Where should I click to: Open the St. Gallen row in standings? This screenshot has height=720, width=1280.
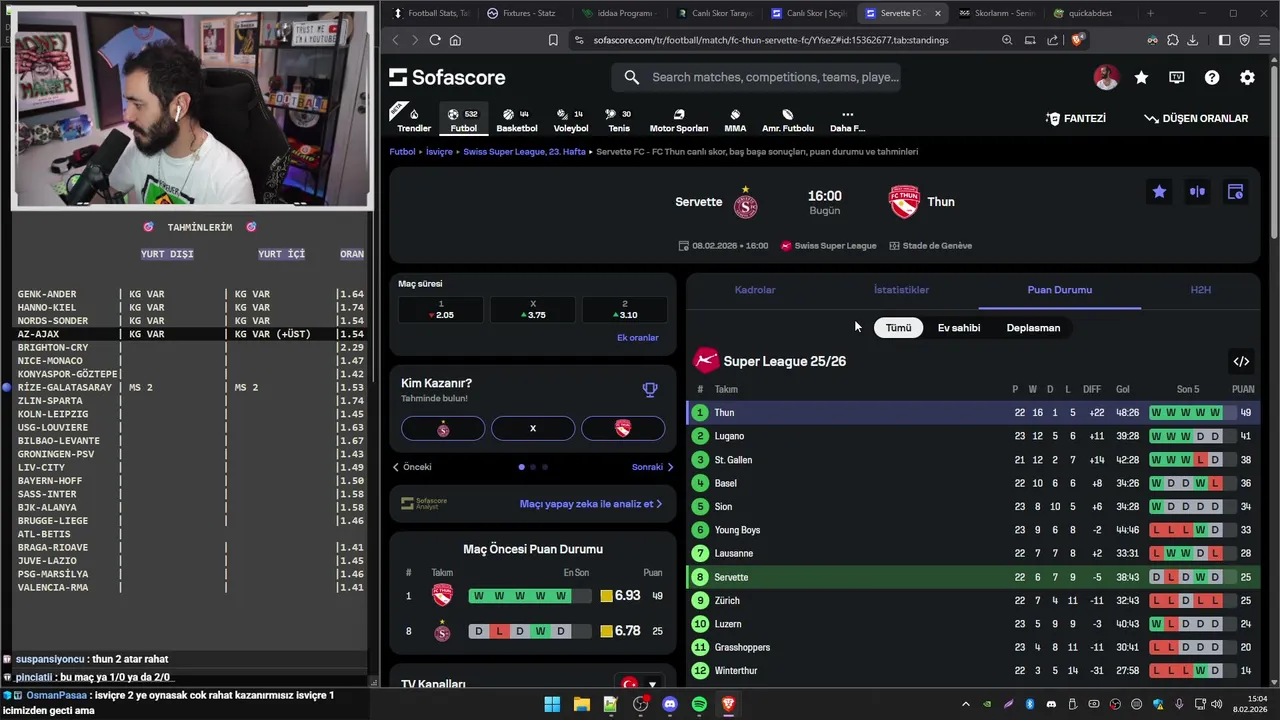click(x=973, y=460)
